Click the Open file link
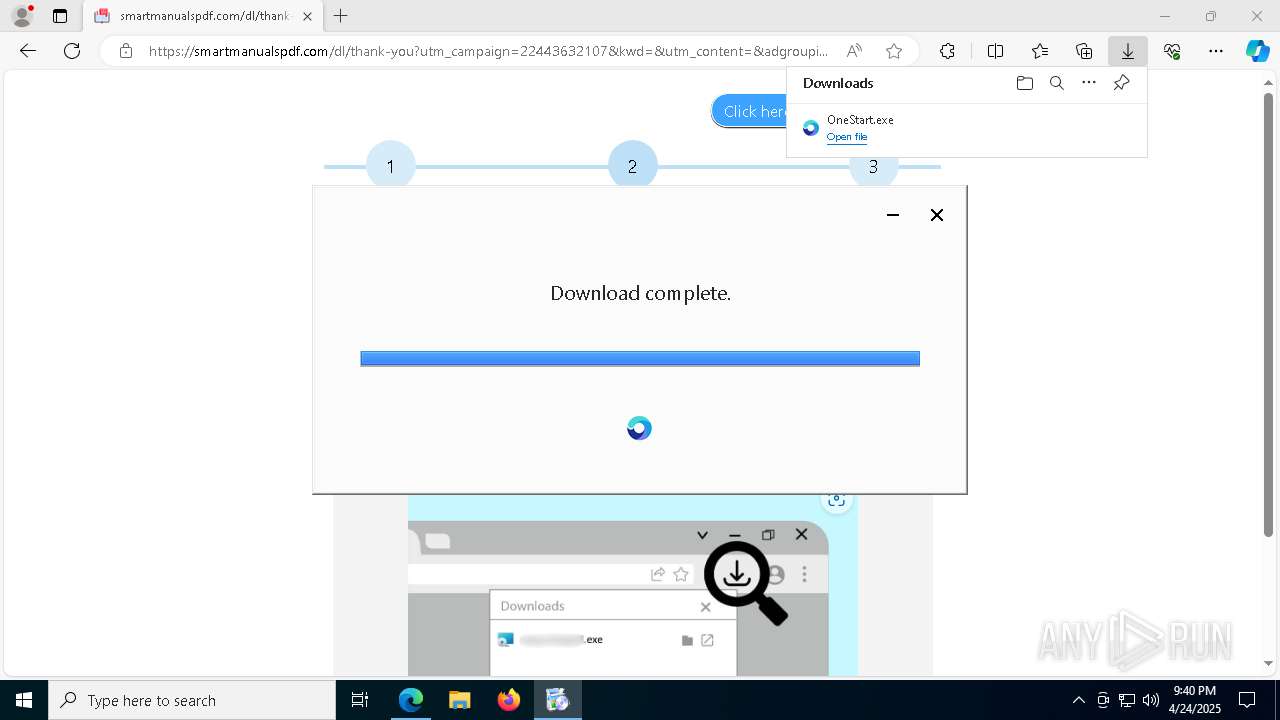 pos(847,137)
